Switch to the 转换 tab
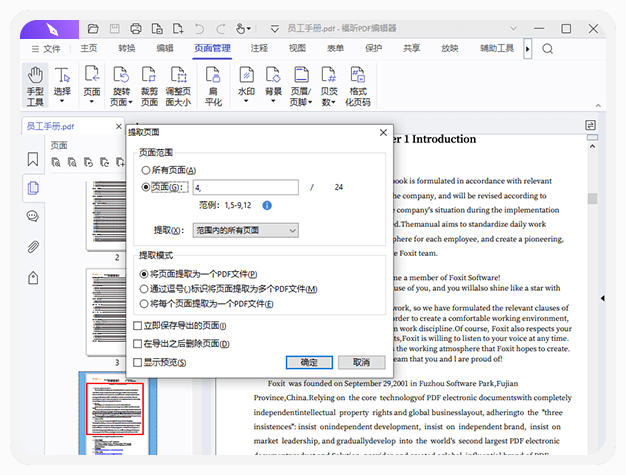This screenshot has height=475, width=626. coord(127,48)
